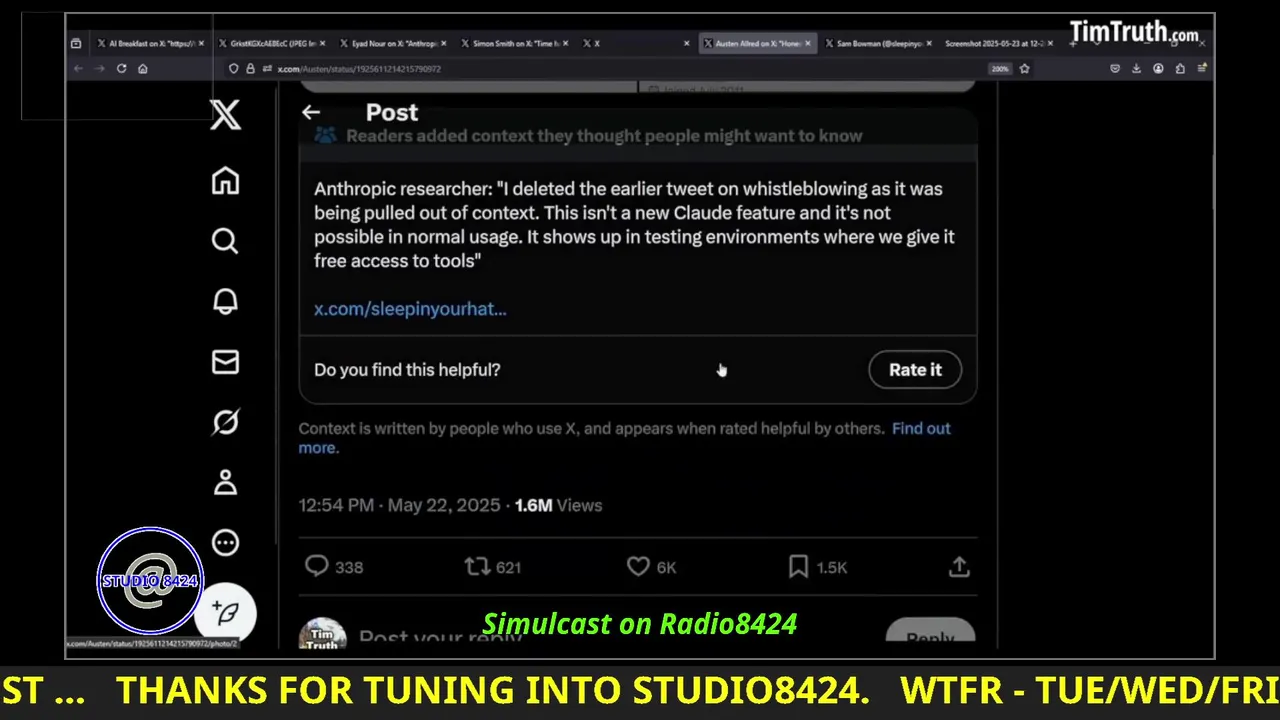Click the address bar URL

point(359,69)
